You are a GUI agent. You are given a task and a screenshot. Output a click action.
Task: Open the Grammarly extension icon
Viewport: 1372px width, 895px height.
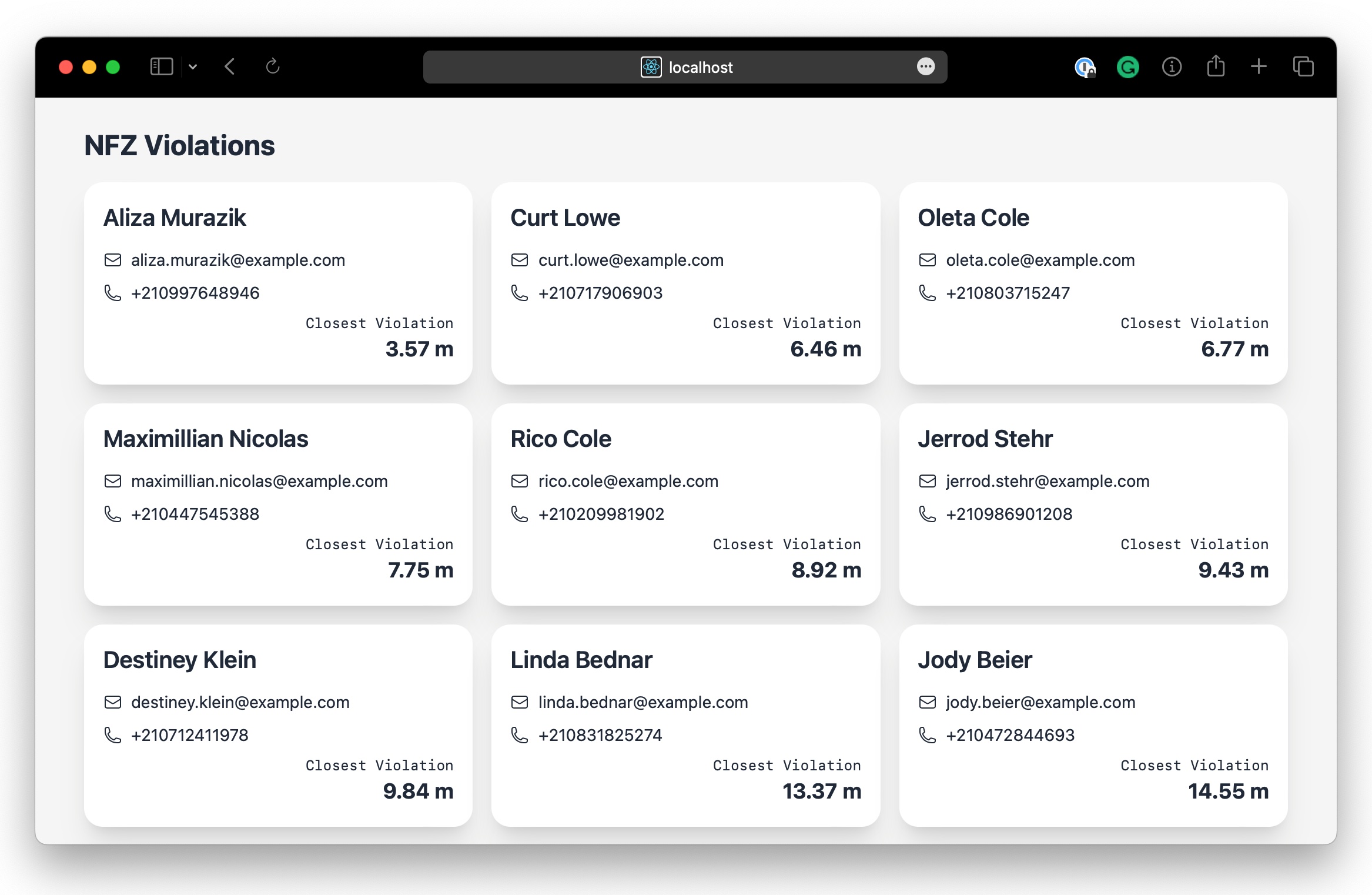click(1127, 67)
